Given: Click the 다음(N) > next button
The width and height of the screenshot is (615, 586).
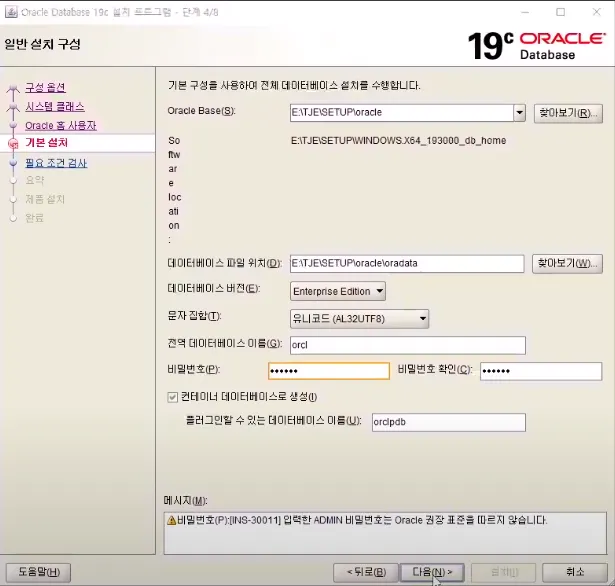Looking at the screenshot, I should (432, 572).
